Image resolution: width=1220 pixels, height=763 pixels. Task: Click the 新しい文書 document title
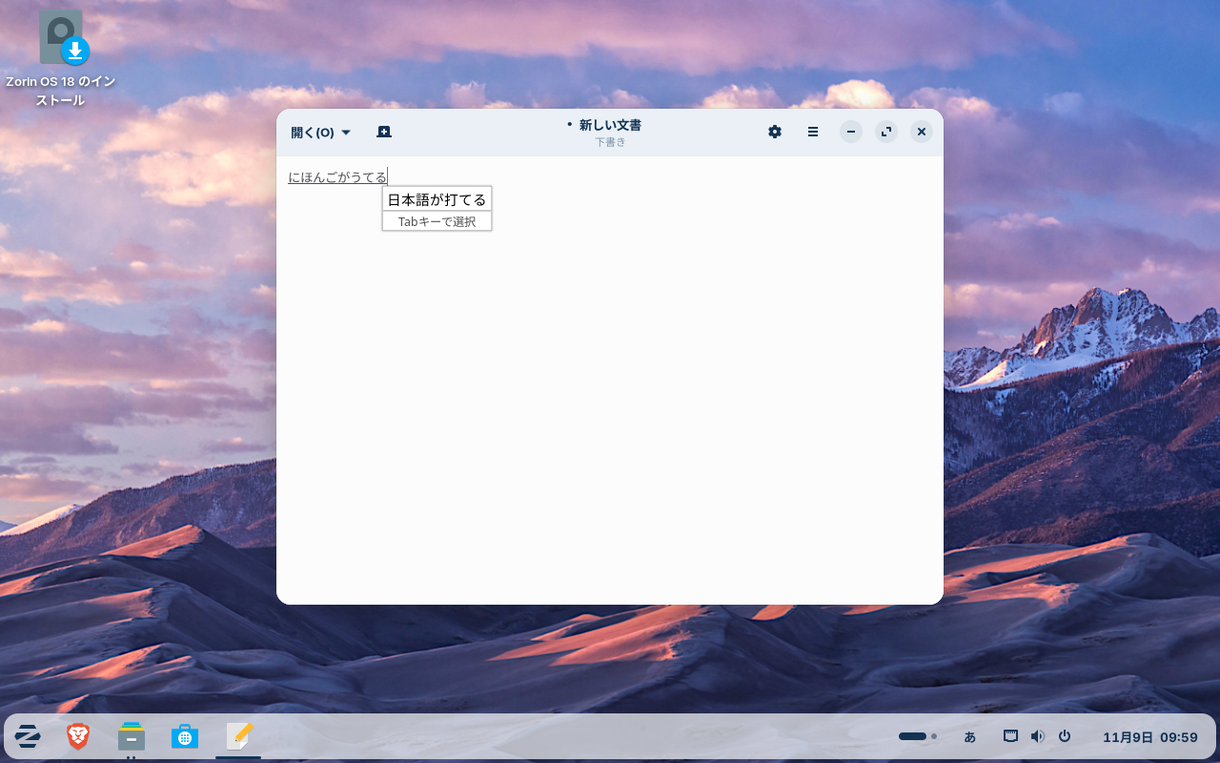point(609,125)
